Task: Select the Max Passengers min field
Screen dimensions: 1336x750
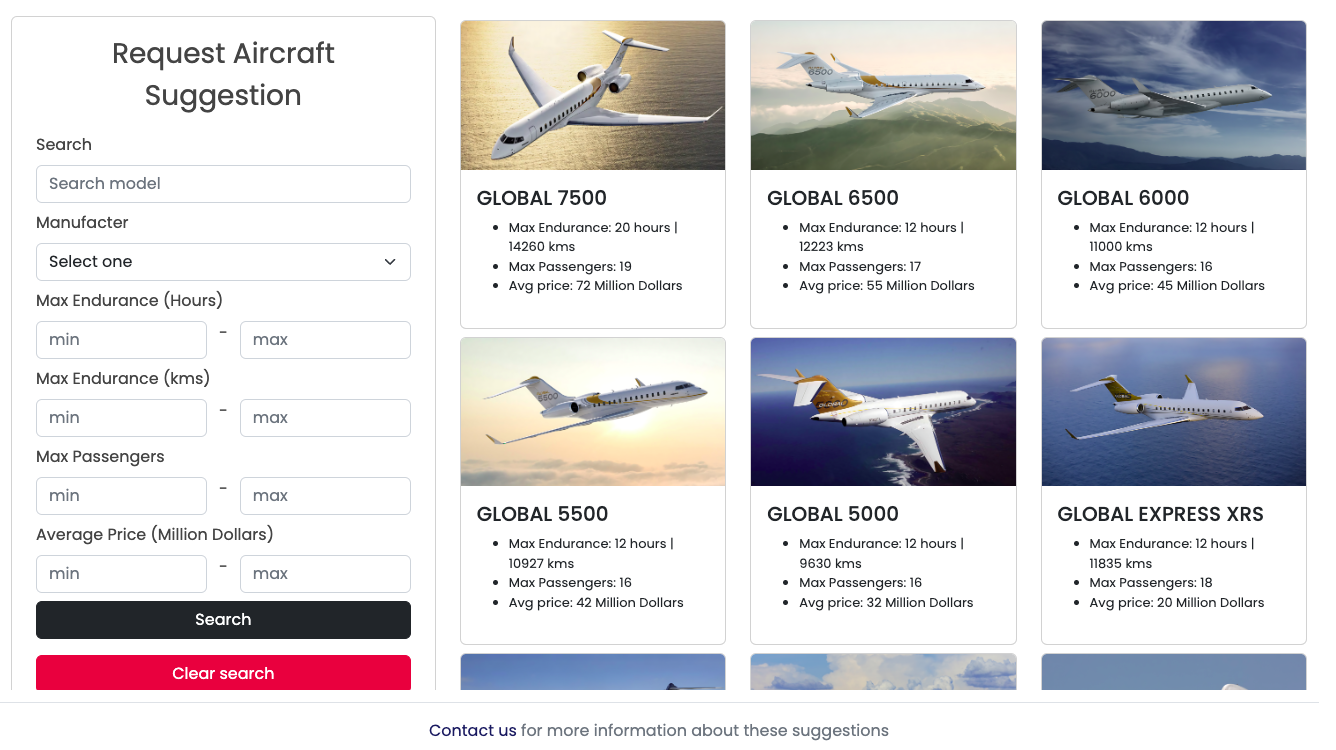Action: coord(121,496)
